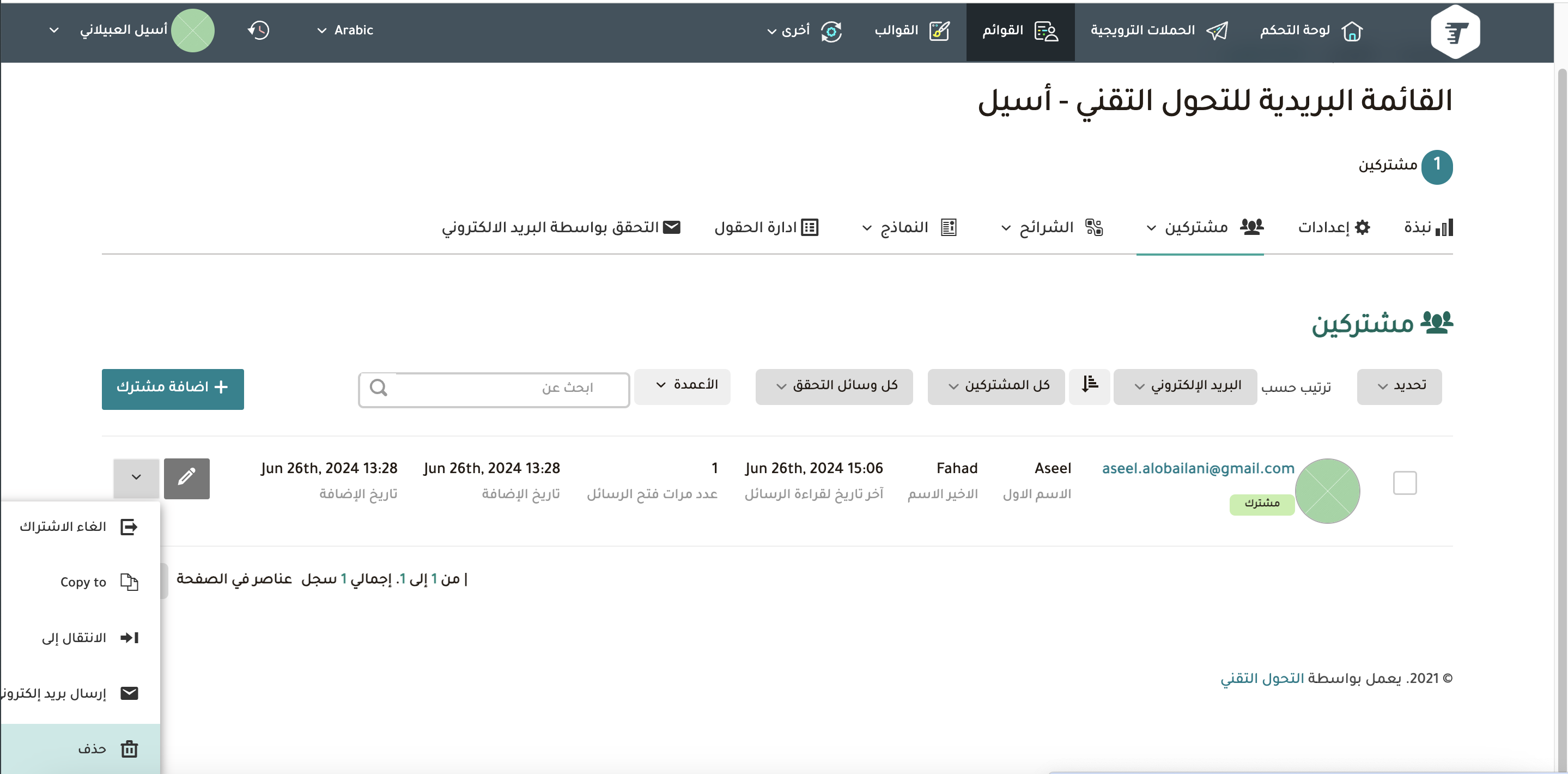Expand the كل المشتركين filter dropdown
The height and width of the screenshot is (774, 1568).
pyautogui.click(x=996, y=386)
